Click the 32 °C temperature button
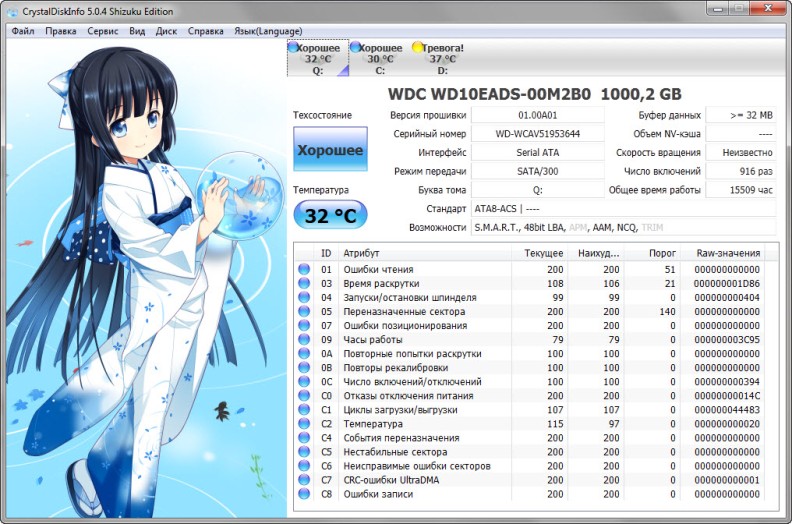The width and height of the screenshot is (792, 524). tap(330, 215)
